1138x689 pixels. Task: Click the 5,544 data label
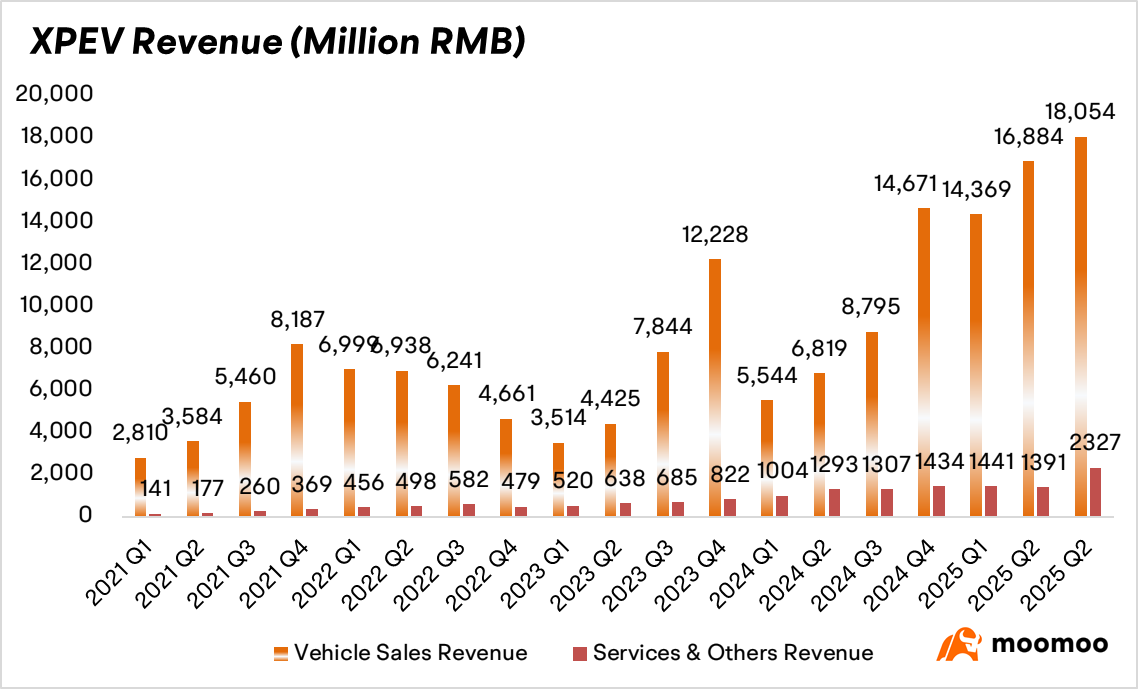768,375
